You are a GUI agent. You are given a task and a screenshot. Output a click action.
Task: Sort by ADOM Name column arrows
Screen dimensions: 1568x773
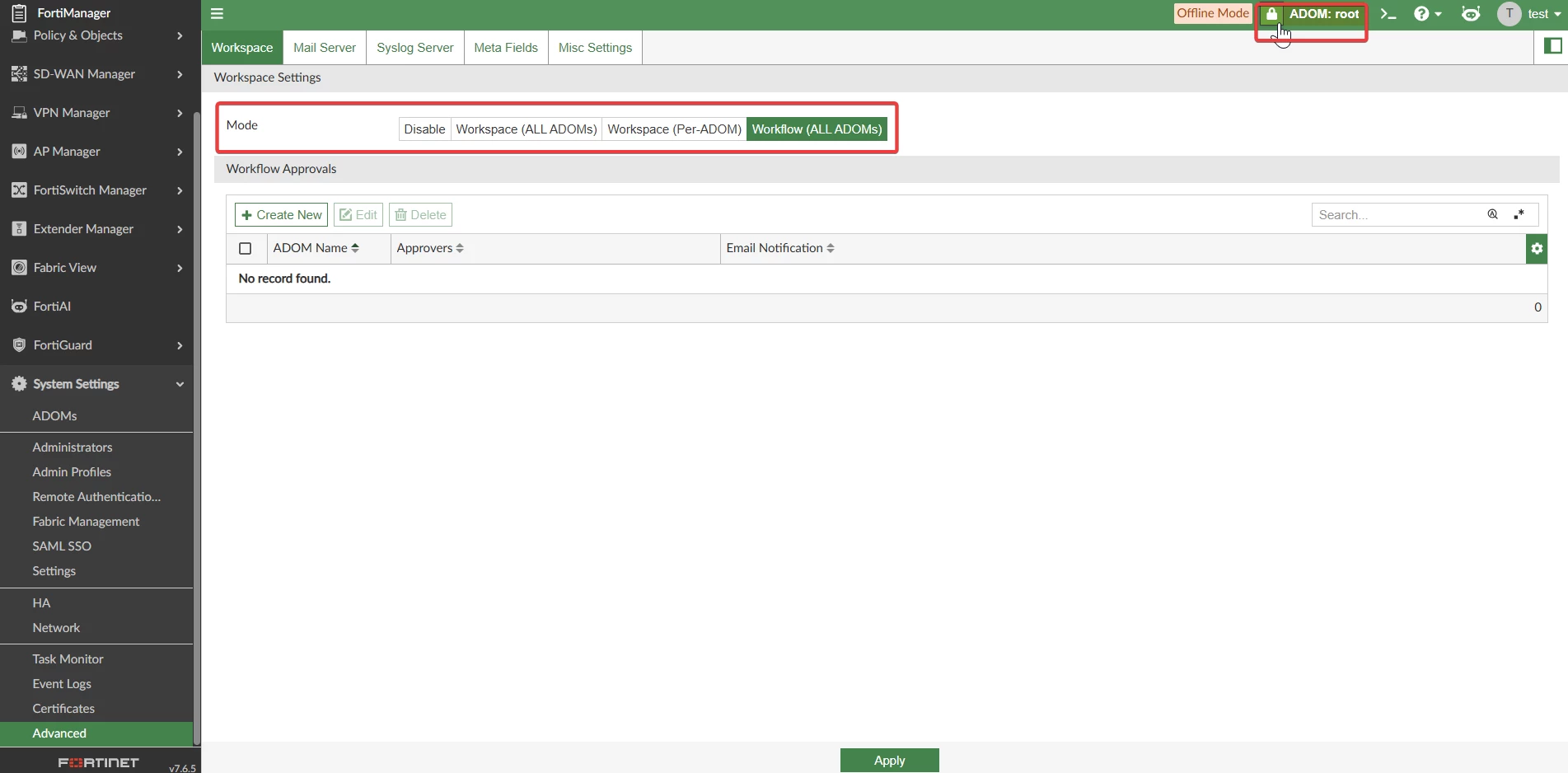point(355,248)
